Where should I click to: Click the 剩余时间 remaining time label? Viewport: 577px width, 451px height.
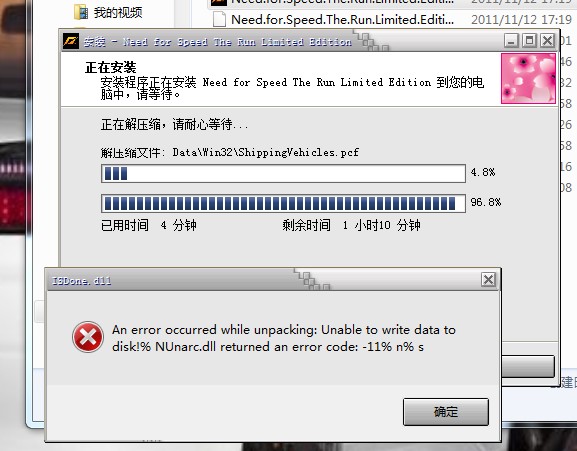pyautogui.click(x=307, y=225)
